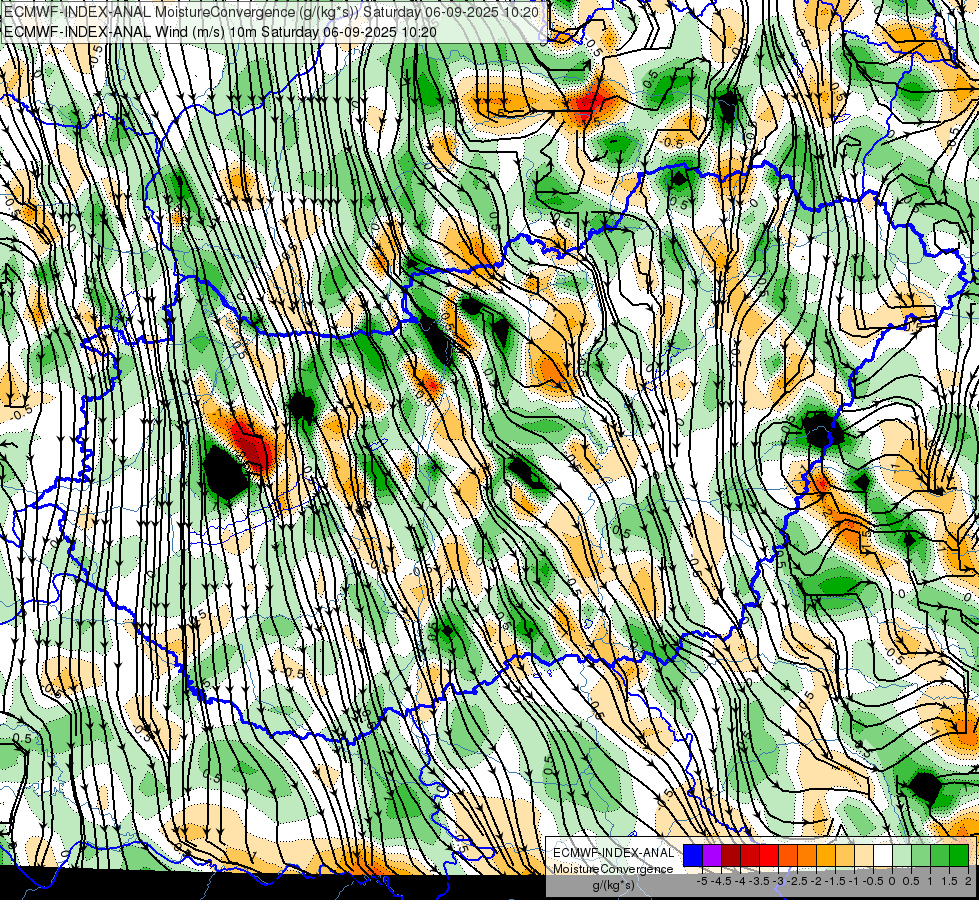Viewport: 979px width, 900px height.
Task: Click the legend's MoistureConvergence label
Action: point(613,869)
